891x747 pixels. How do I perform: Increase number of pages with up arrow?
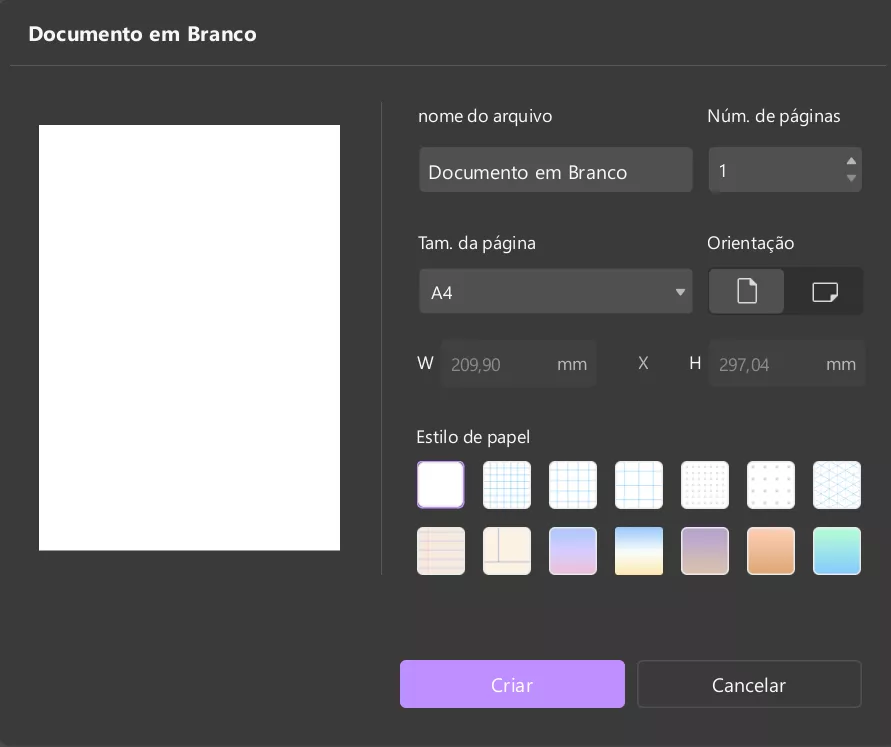point(851,161)
